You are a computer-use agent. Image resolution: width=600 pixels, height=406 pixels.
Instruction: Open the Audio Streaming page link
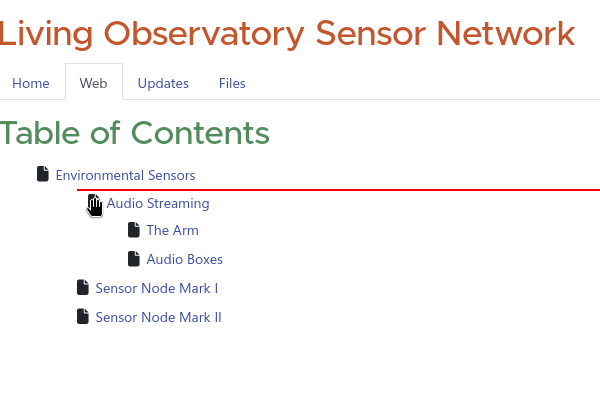(x=158, y=203)
